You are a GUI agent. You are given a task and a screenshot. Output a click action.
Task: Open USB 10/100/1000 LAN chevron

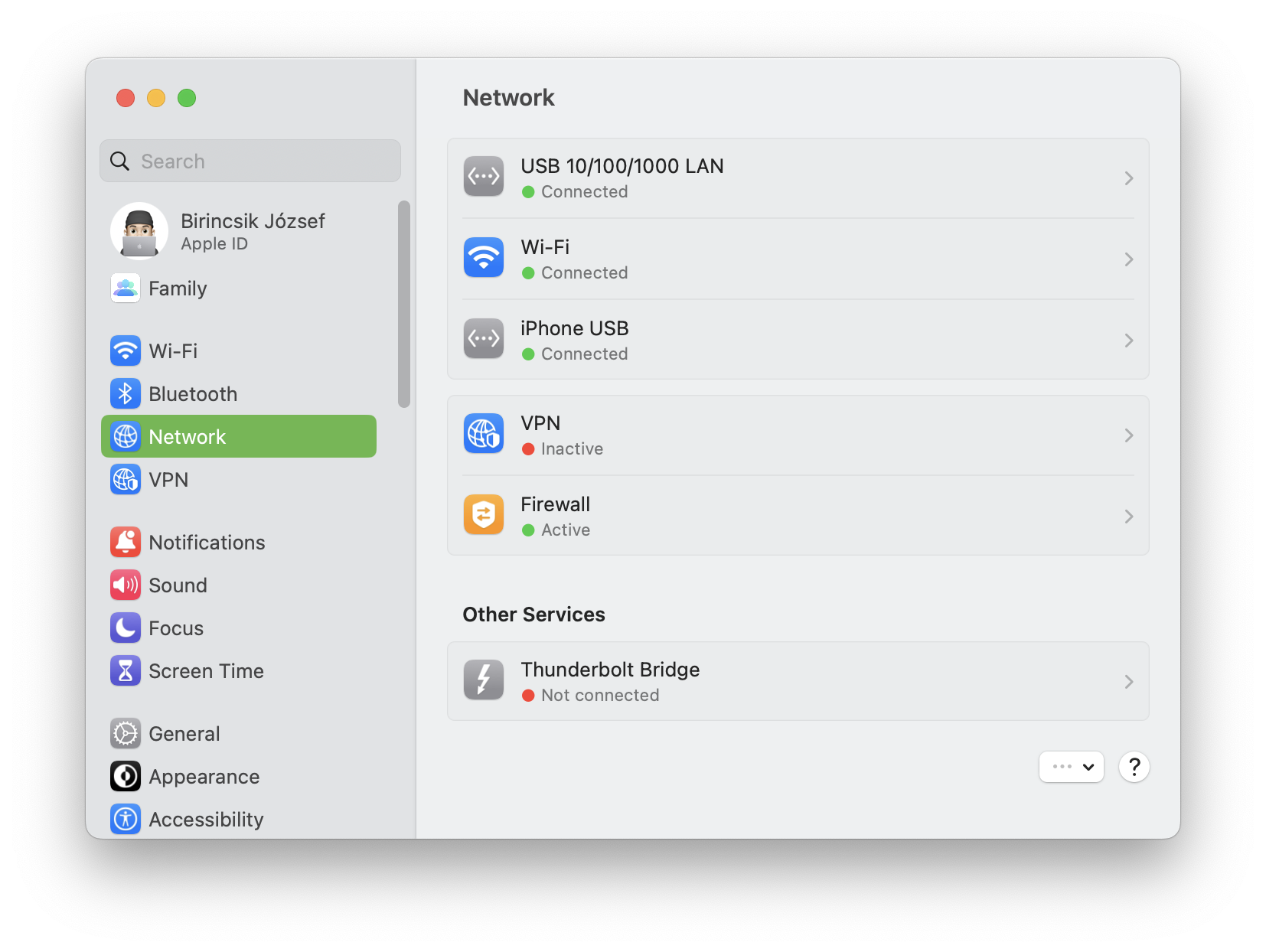tap(1129, 178)
